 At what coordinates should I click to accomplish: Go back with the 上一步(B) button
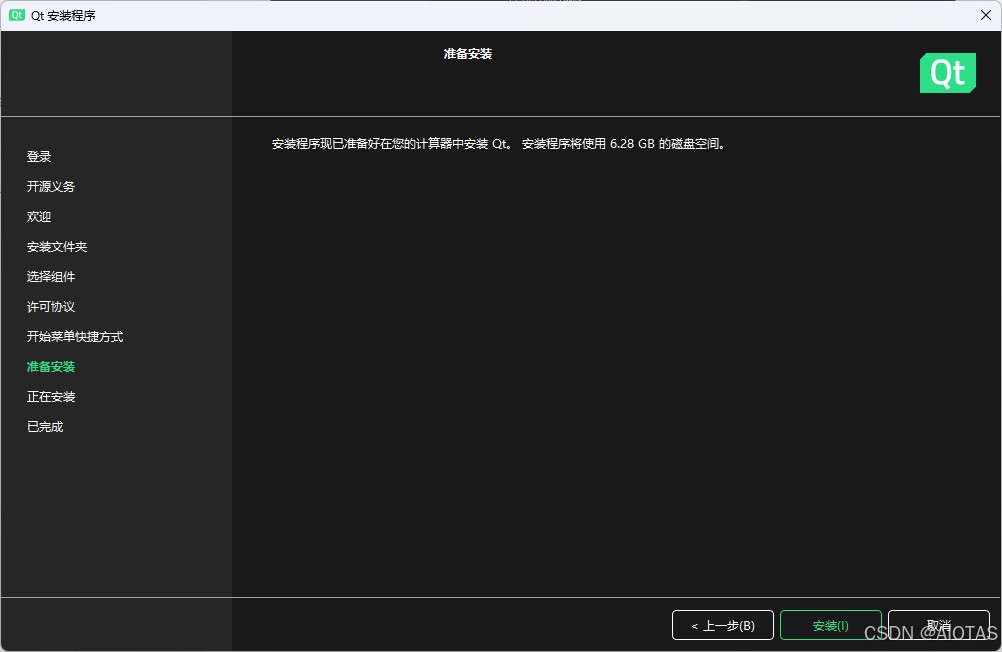[723, 625]
